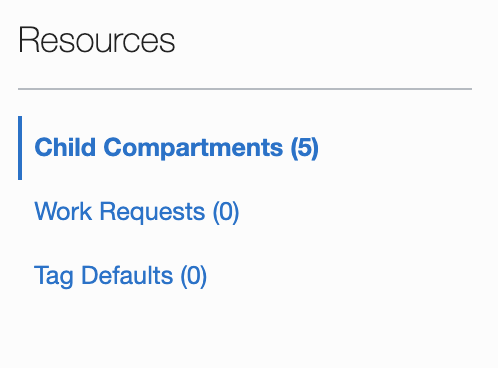Click the word Tag in Tag Defaults
This screenshot has height=368, width=498.
click(x=54, y=276)
